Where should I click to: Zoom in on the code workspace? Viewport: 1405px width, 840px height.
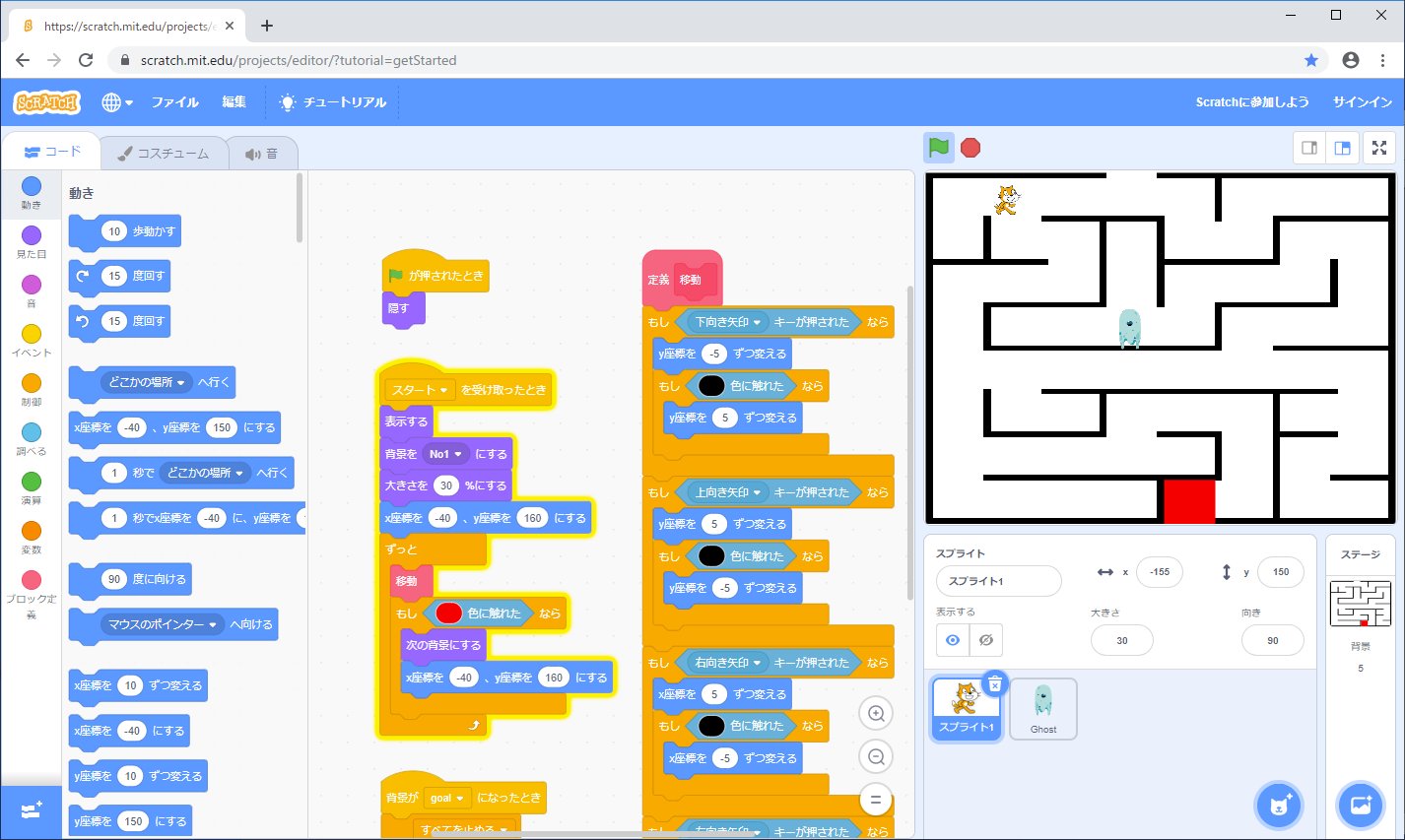click(875, 713)
